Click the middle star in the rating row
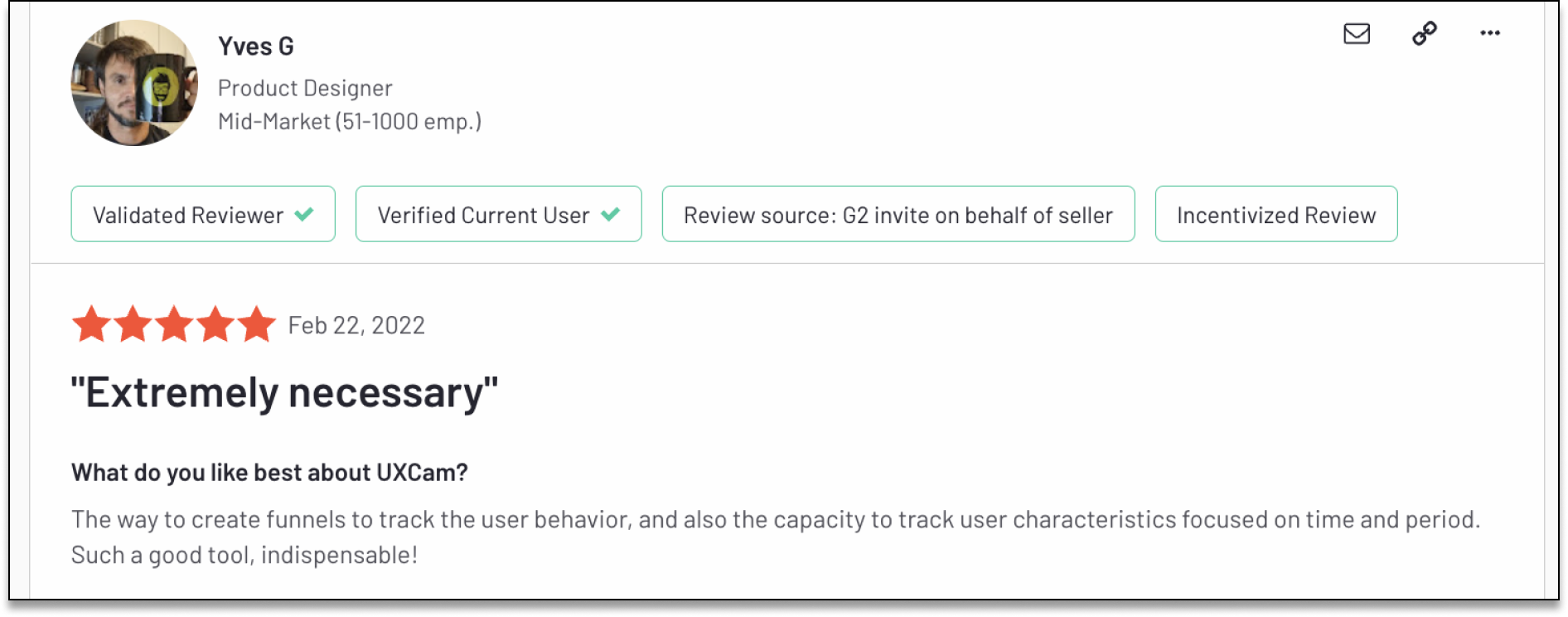This screenshot has height=617, width=1568. (x=173, y=325)
